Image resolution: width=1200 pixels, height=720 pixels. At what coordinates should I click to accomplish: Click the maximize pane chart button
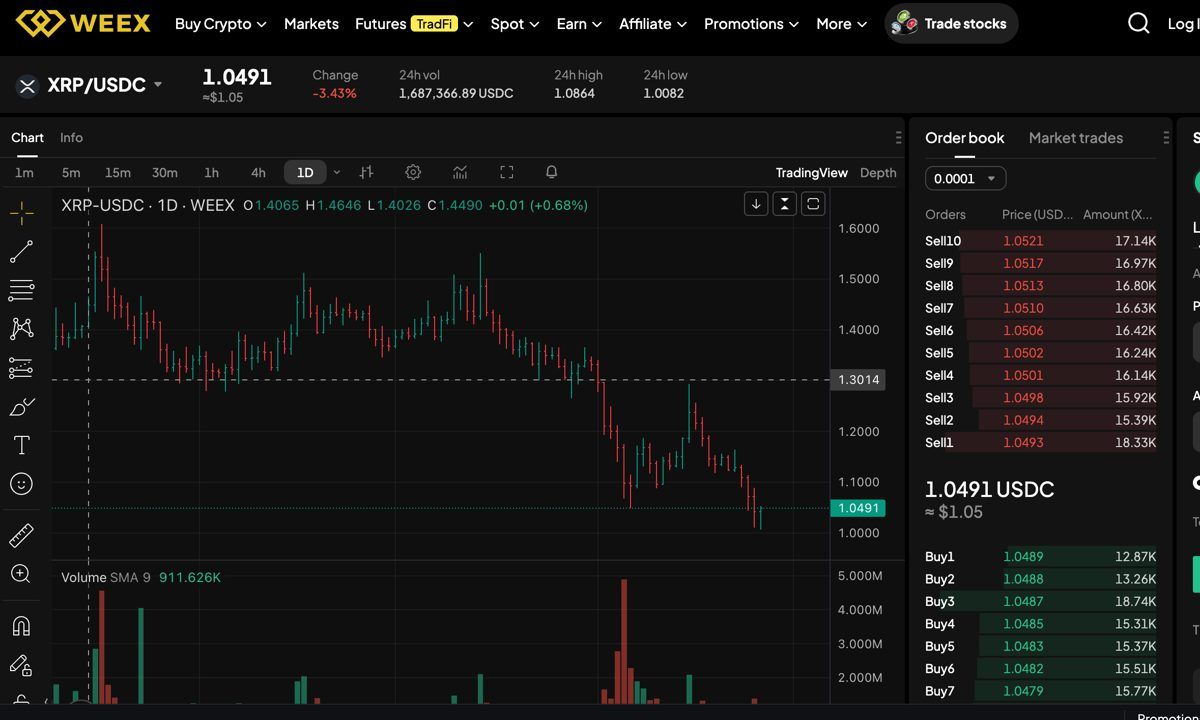[814, 204]
